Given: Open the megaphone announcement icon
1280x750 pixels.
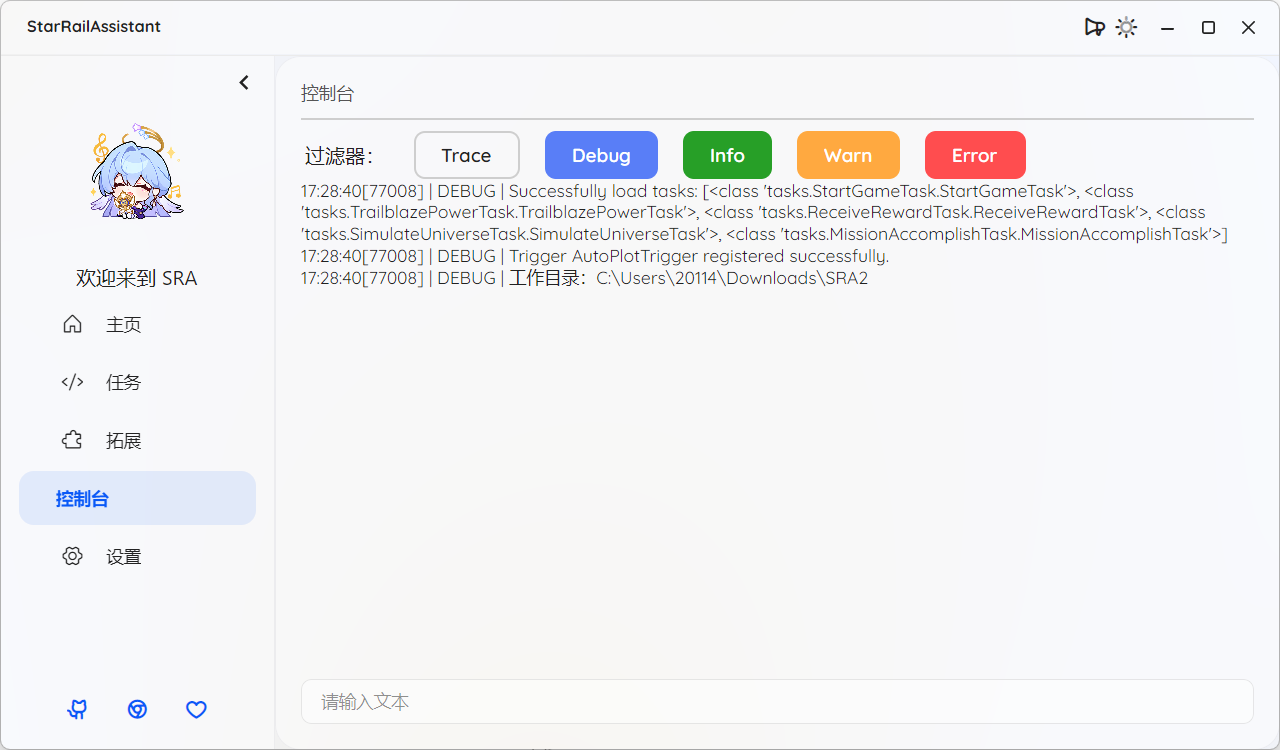Looking at the screenshot, I should (x=1094, y=28).
